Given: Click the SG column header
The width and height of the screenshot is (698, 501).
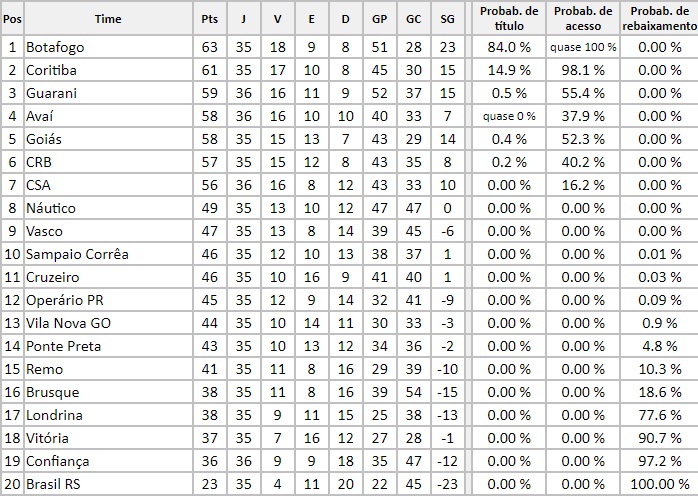Looking at the screenshot, I should pyautogui.click(x=447, y=19).
